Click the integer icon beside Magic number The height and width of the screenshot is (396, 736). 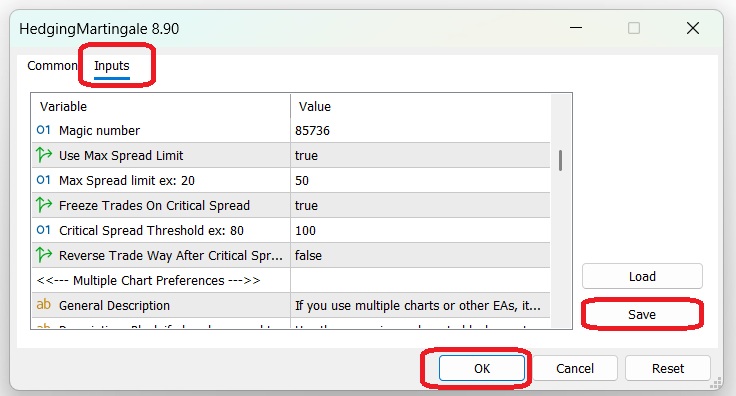tap(43, 130)
